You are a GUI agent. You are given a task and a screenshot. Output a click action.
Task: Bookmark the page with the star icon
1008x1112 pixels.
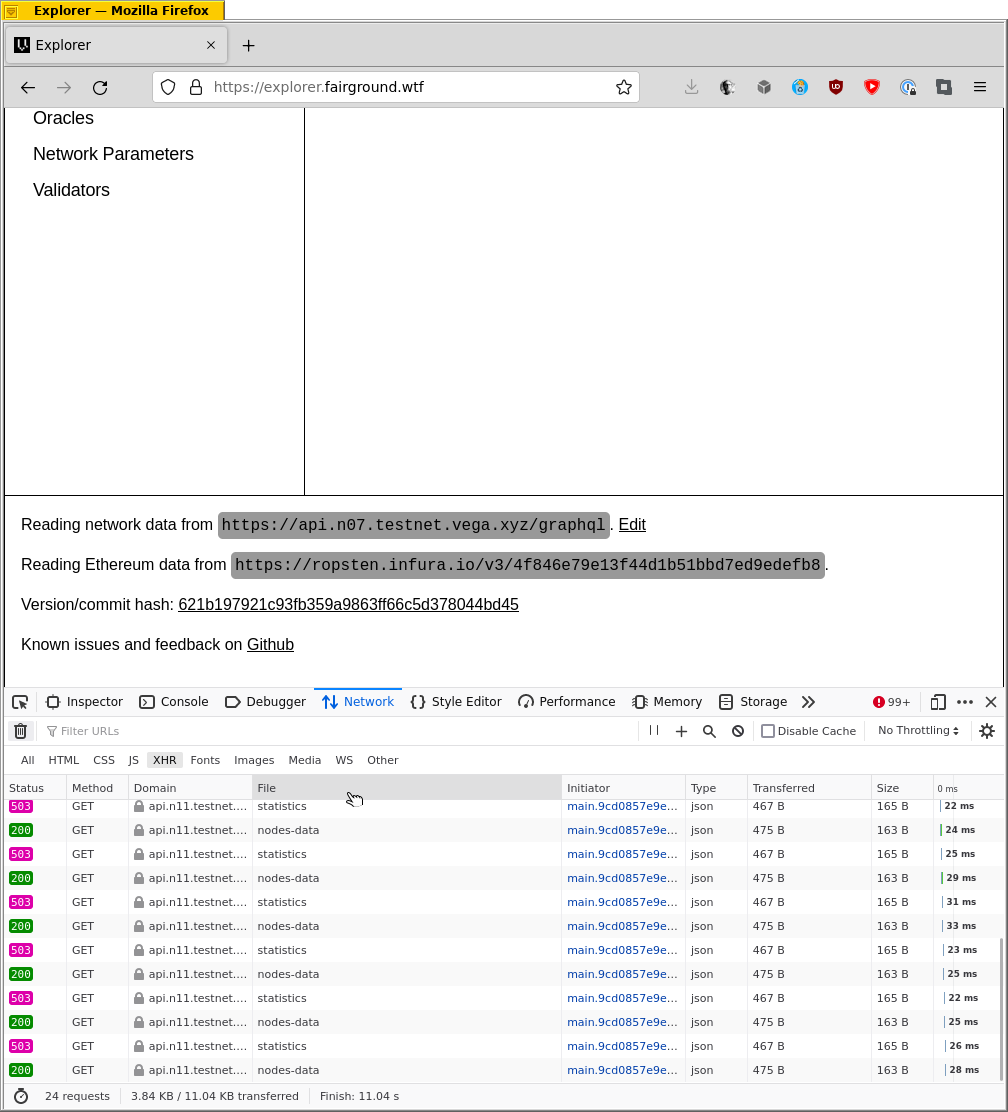coord(624,87)
